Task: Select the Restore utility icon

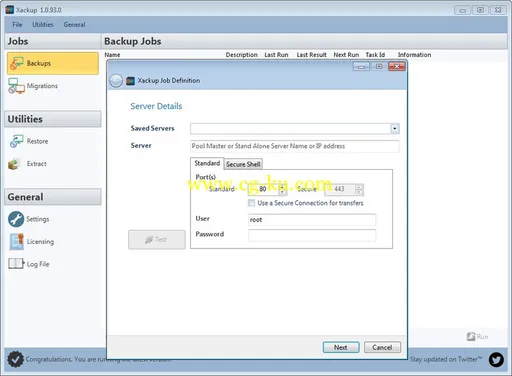Action: point(16,141)
